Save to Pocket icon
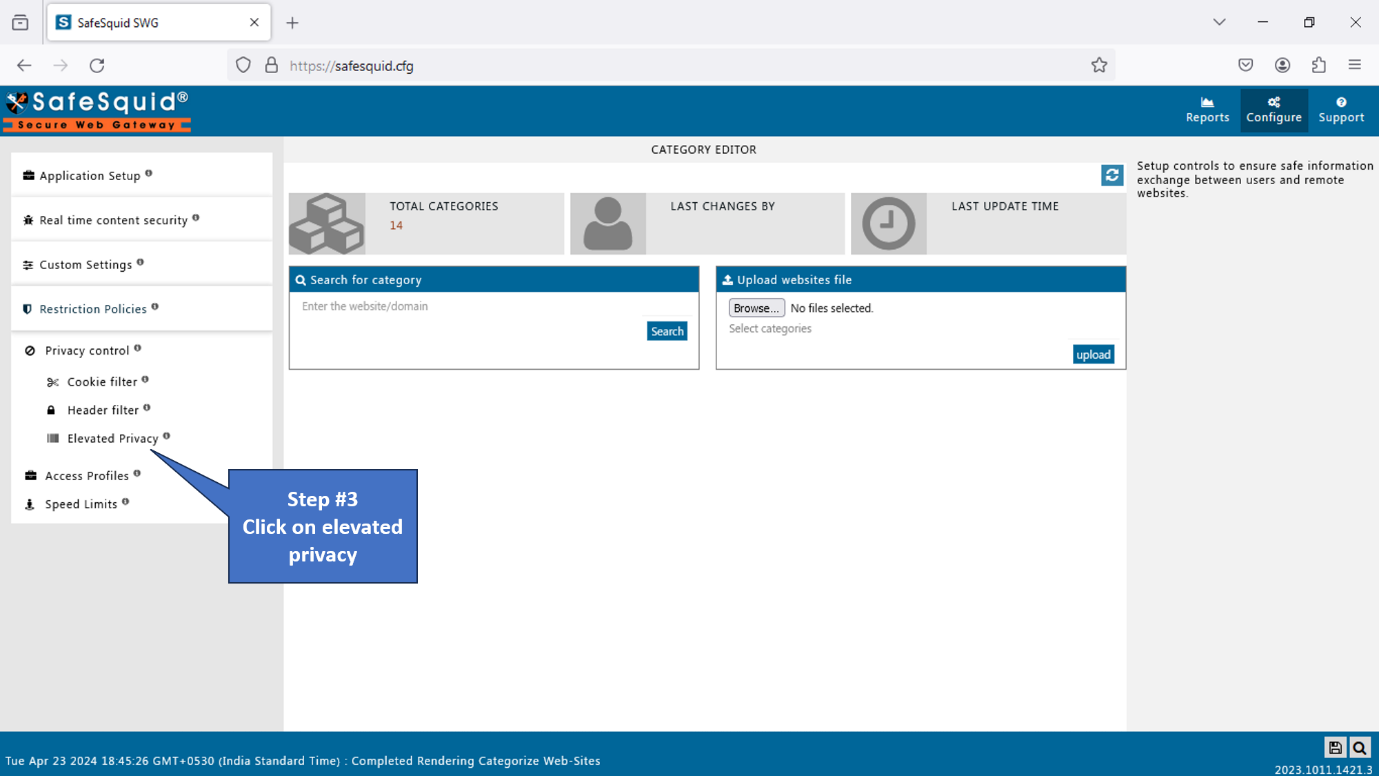 pos(1246,65)
